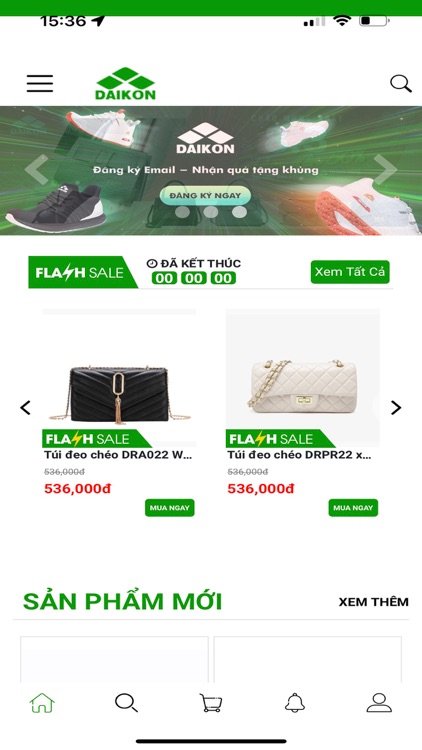Image resolution: width=422 pixels, height=750 pixels.
Task: Open the account profile icon
Action: click(x=379, y=703)
